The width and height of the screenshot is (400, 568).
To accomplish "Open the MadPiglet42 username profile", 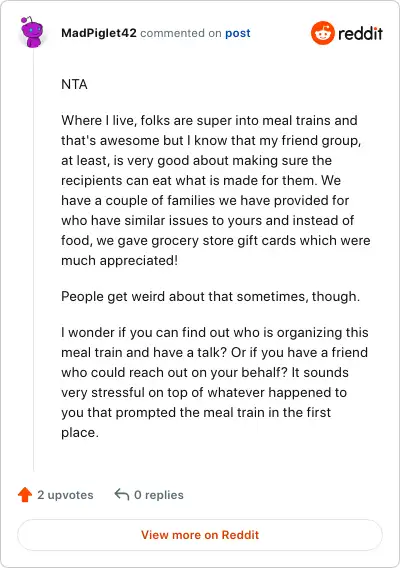I will 99,33.
